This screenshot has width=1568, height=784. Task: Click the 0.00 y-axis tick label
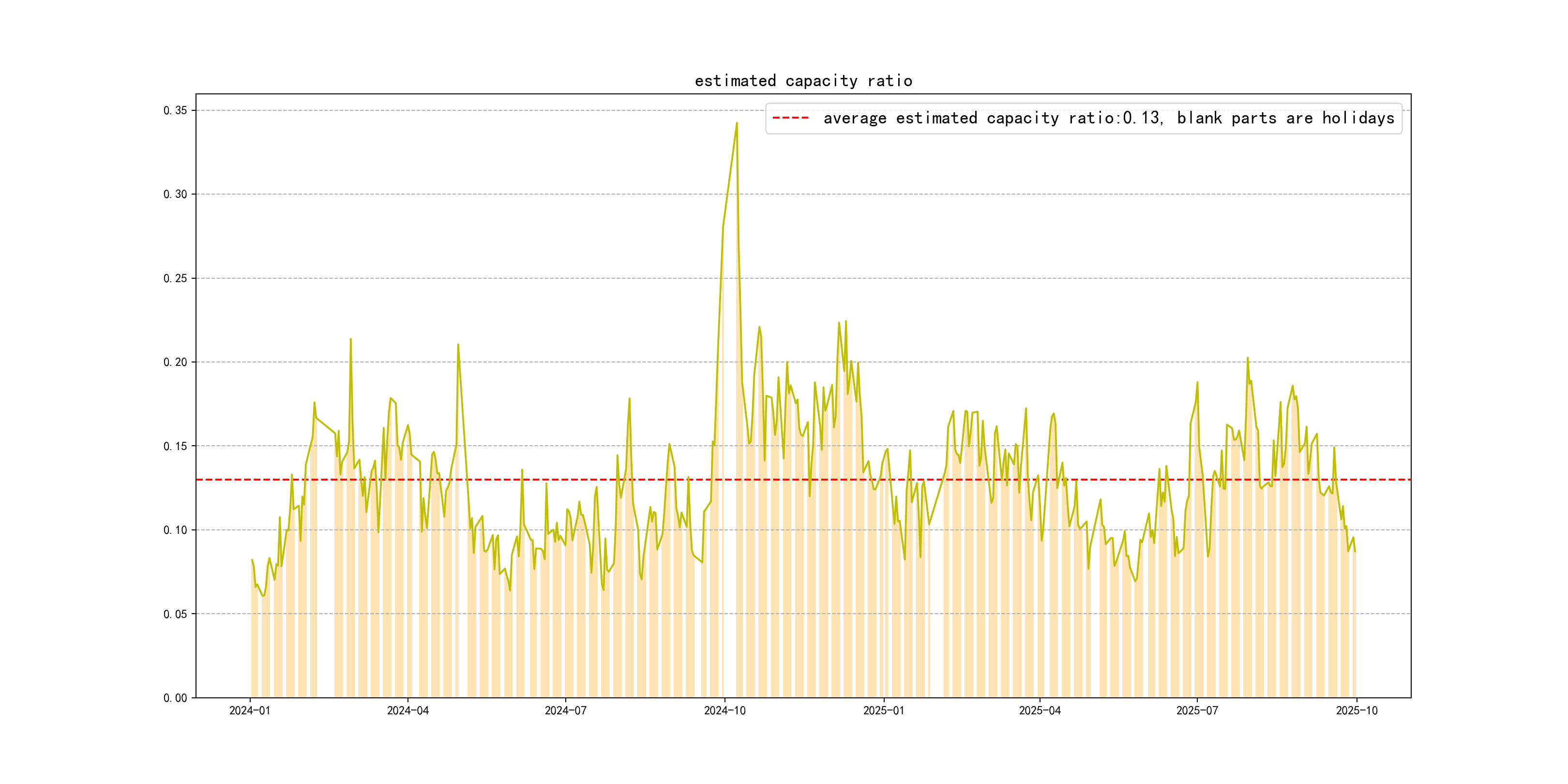click(x=175, y=698)
